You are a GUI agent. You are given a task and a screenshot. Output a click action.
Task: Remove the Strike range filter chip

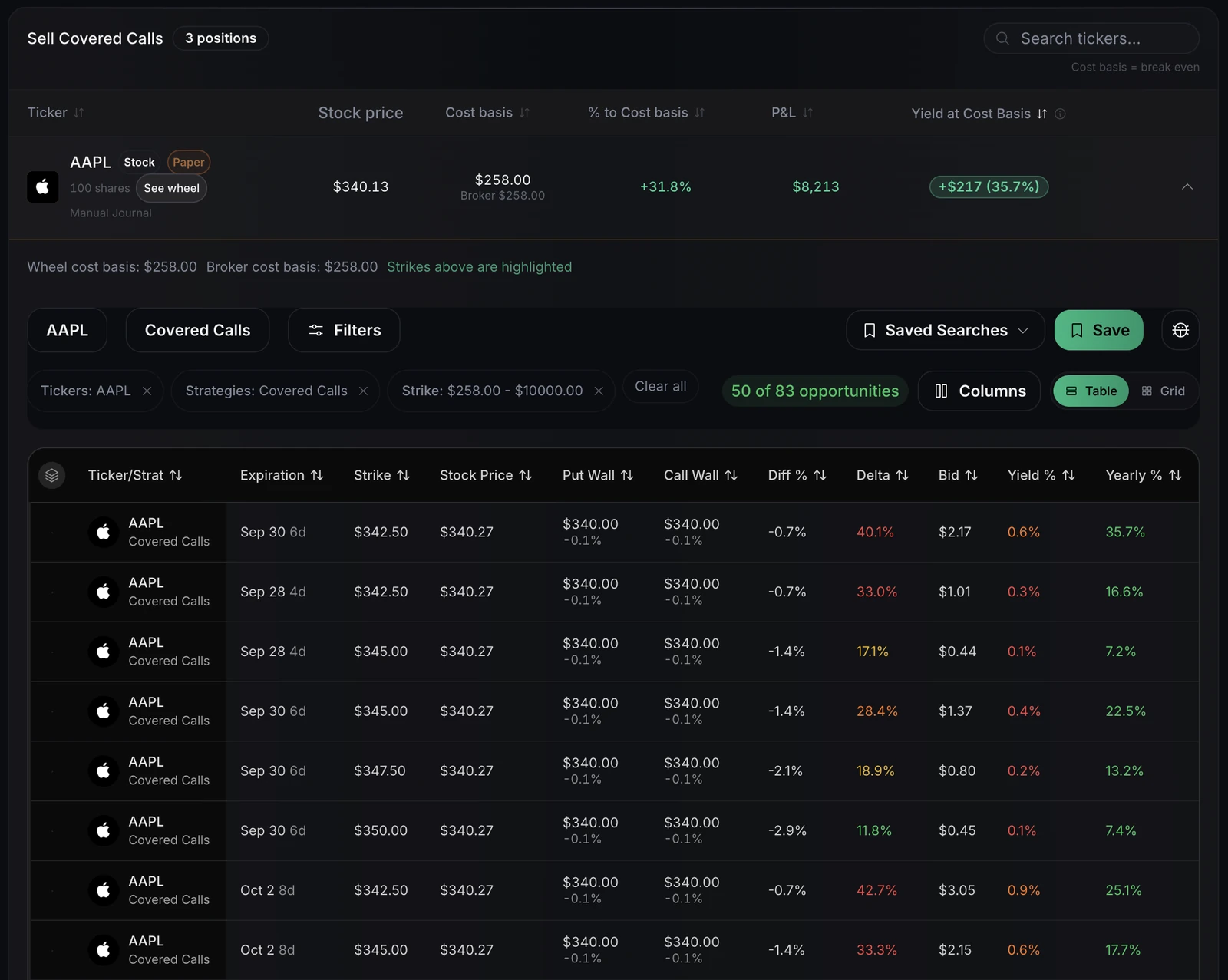(x=599, y=391)
